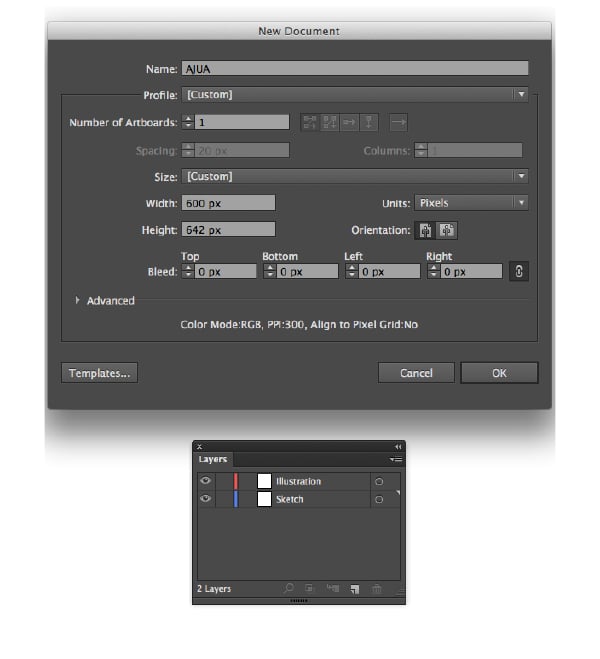Screen dimensions: 600x659
Task: Open the Templates button
Action: pyautogui.click(x=99, y=373)
